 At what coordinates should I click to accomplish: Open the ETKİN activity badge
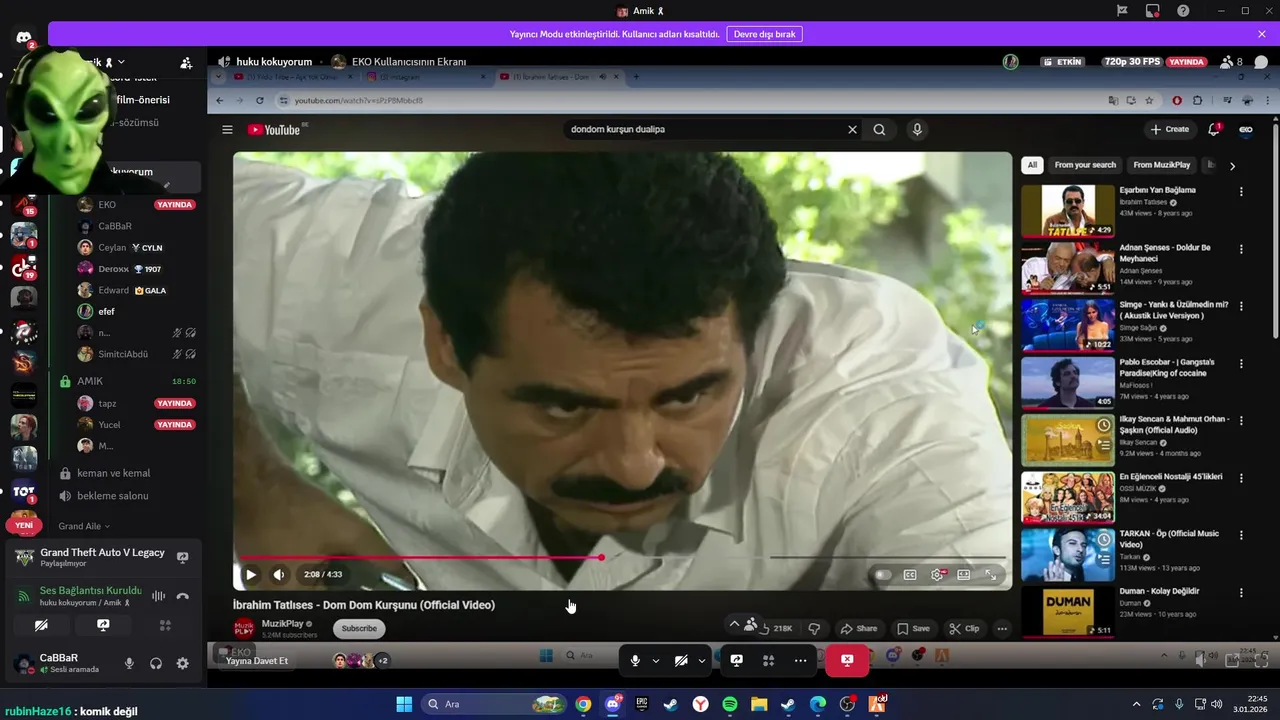click(1062, 62)
